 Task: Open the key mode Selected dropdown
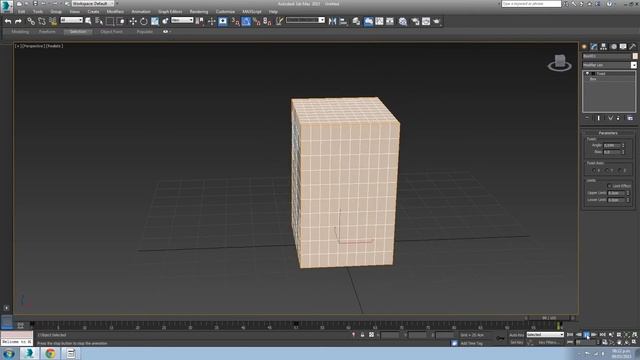545,335
